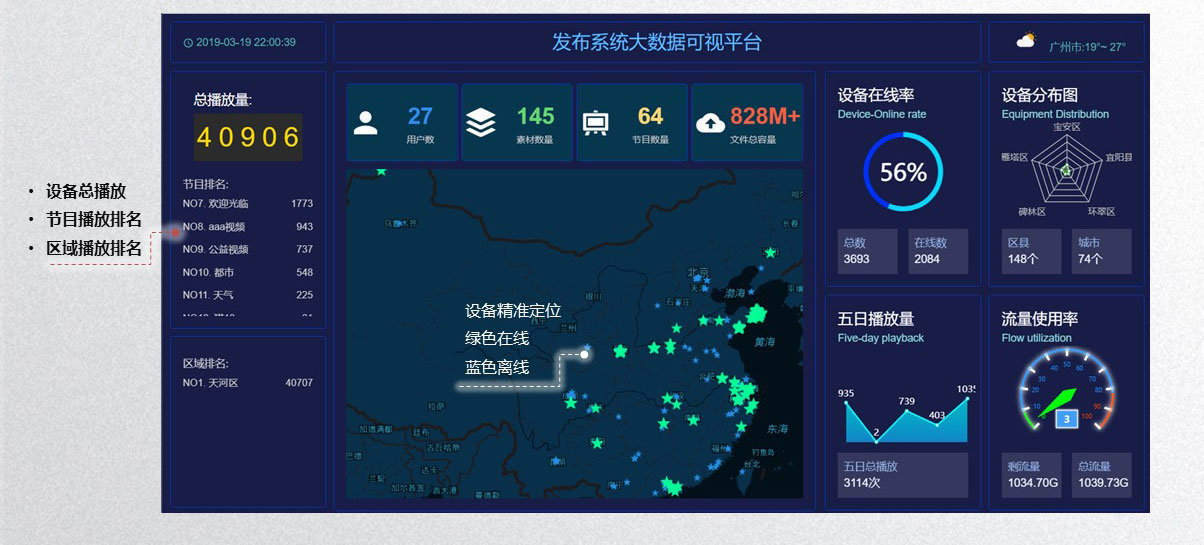Click the 剩流量 1034.70G card
The height and width of the screenshot is (545, 1204).
click(x=1033, y=475)
